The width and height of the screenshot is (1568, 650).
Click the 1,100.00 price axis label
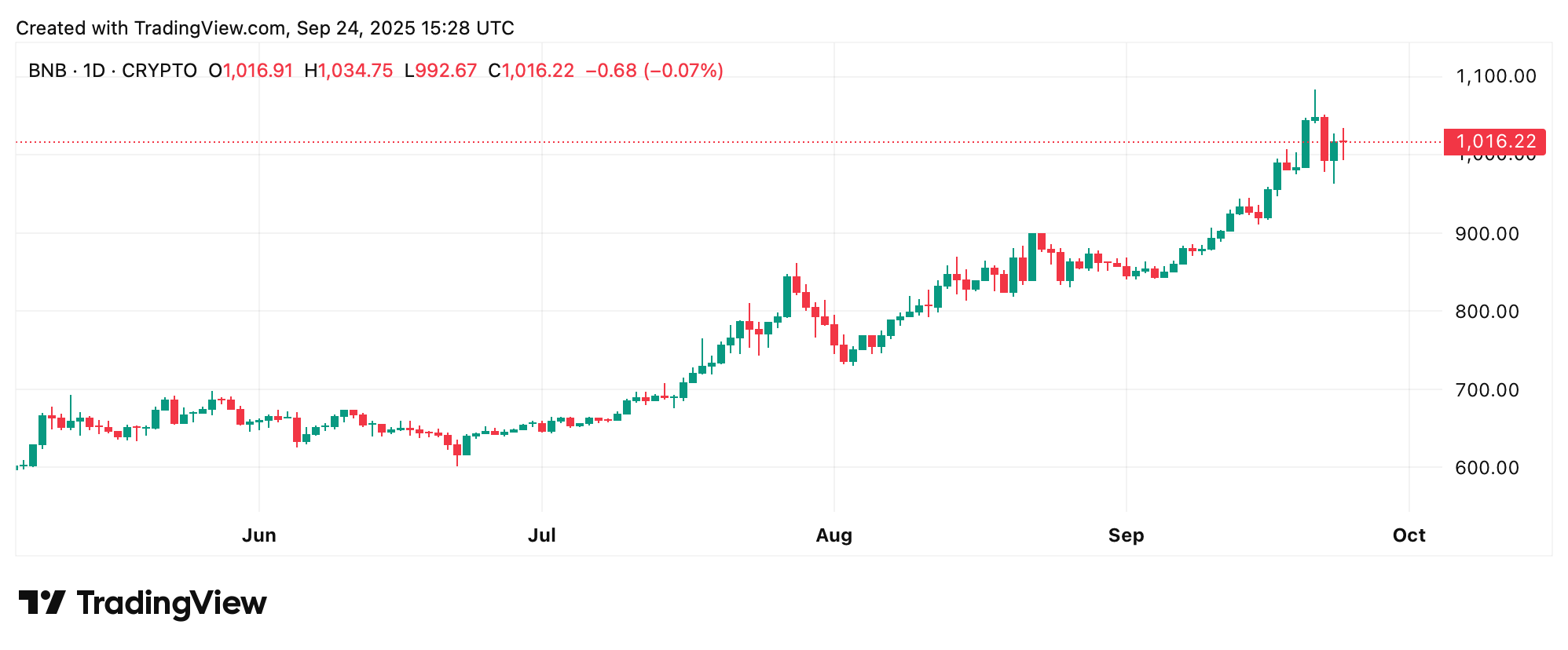[x=1496, y=76]
